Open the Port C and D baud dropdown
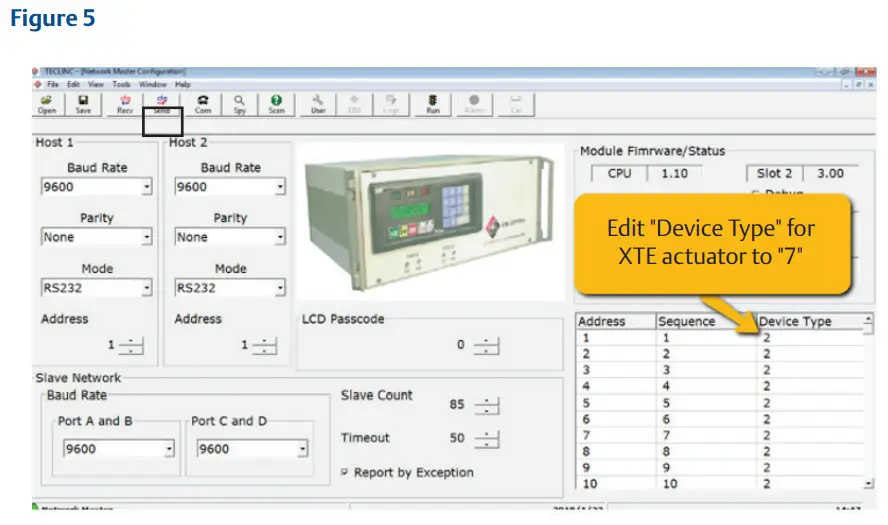Screen dimensions: 888x525 click(302, 449)
